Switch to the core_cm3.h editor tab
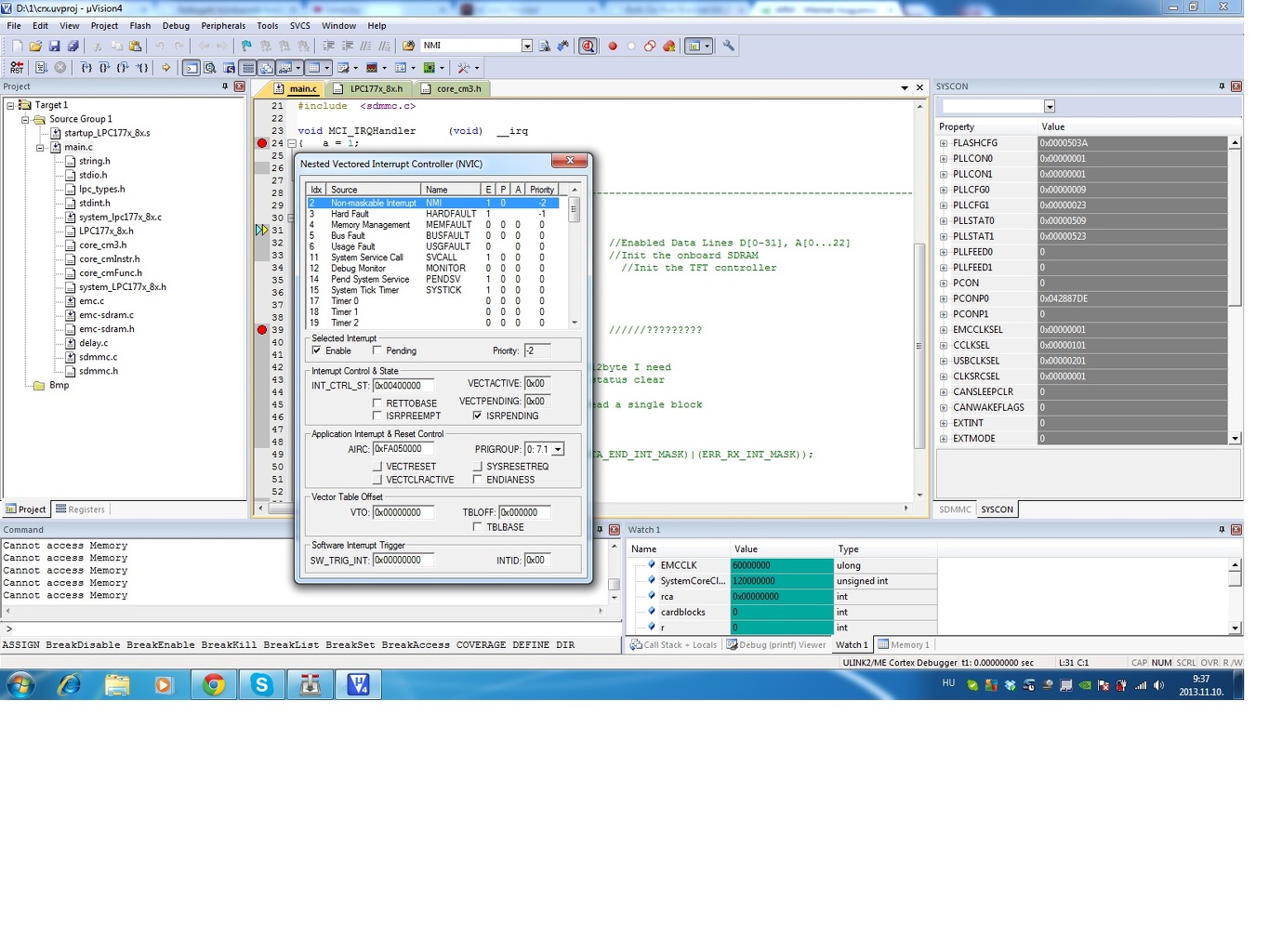 [x=453, y=89]
